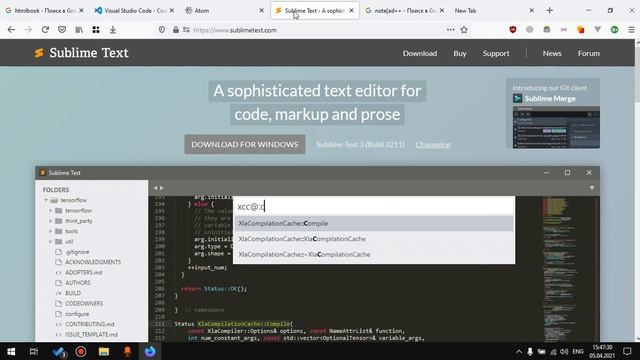640x360 pixels.
Task: Click the page vertical scrollbar
Action: pyautogui.click(x=637, y=191)
